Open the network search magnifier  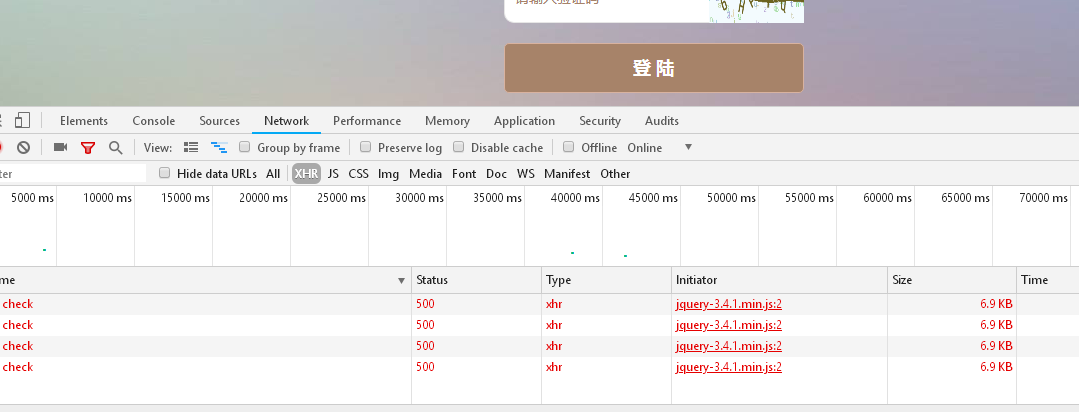[x=116, y=147]
